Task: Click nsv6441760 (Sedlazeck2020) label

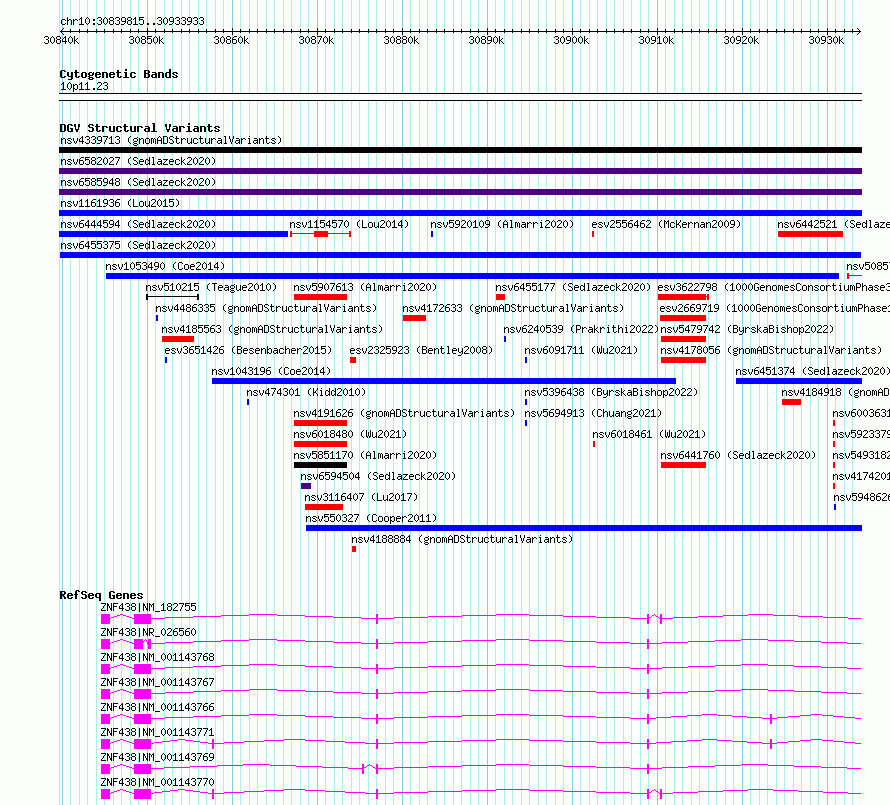Action: tap(738, 455)
